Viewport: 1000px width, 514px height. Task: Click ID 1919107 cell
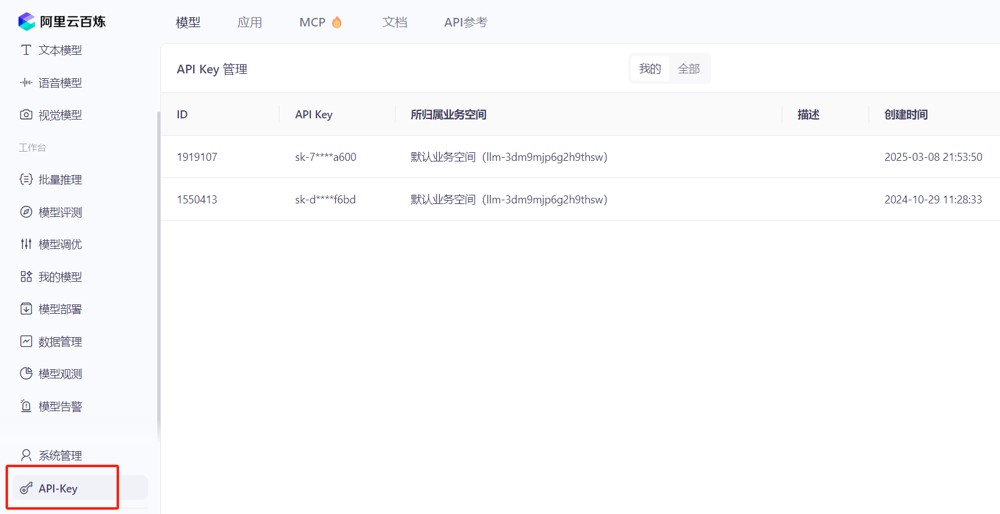pyautogui.click(x=197, y=157)
